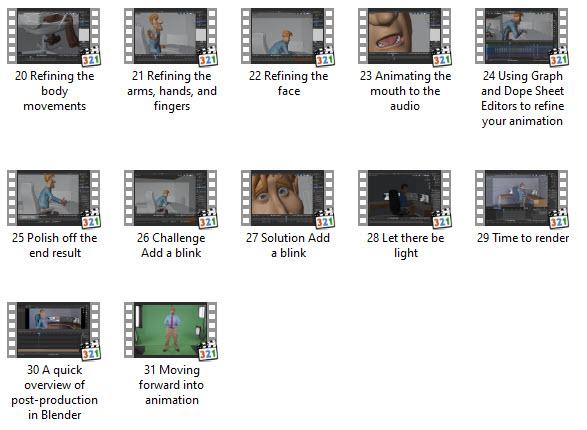Click the 321 player badge on video 31
The width and height of the screenshot is (587, 430).
point(208,351)
